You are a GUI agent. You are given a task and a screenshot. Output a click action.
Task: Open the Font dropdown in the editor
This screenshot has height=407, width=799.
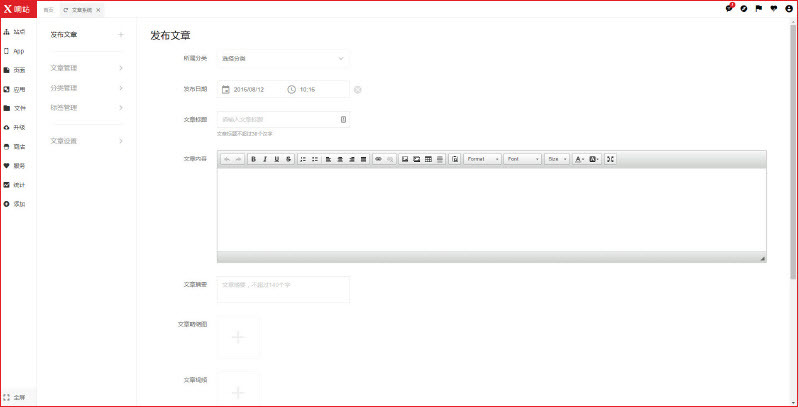pyautogui.click(x=522, y=159)
